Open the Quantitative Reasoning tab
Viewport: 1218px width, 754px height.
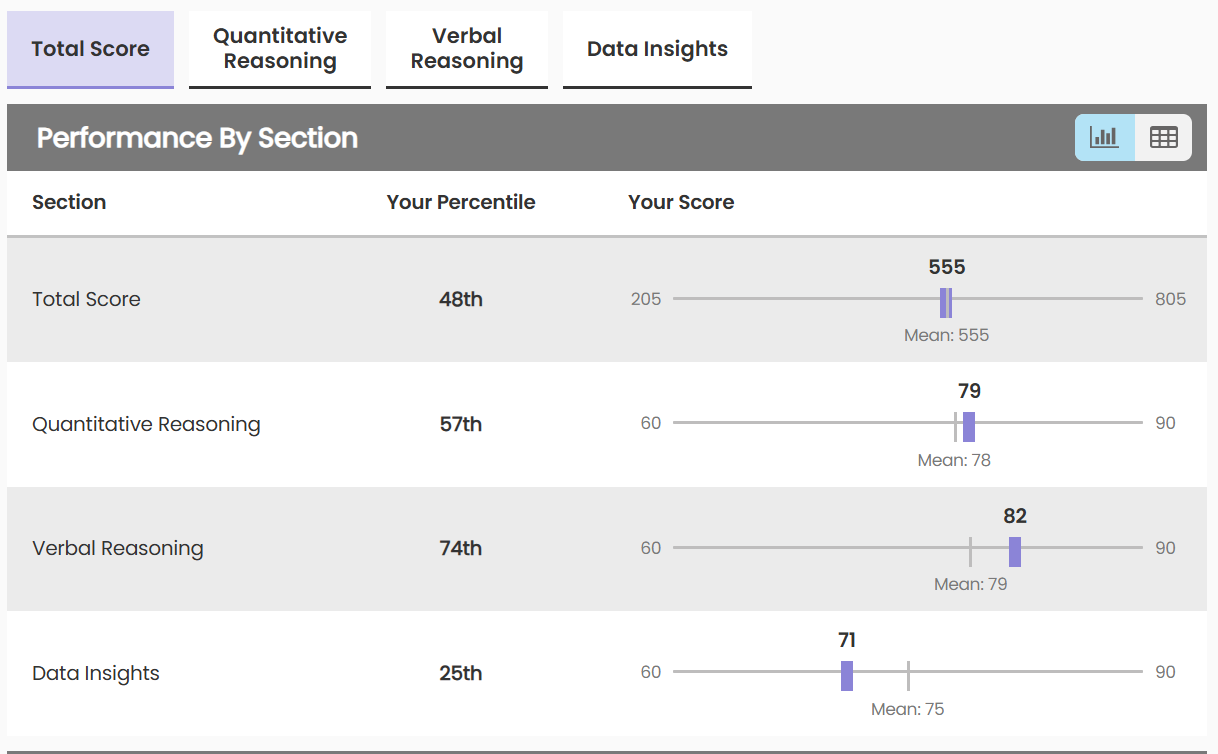pyautogui.click(x=280, y=49)
